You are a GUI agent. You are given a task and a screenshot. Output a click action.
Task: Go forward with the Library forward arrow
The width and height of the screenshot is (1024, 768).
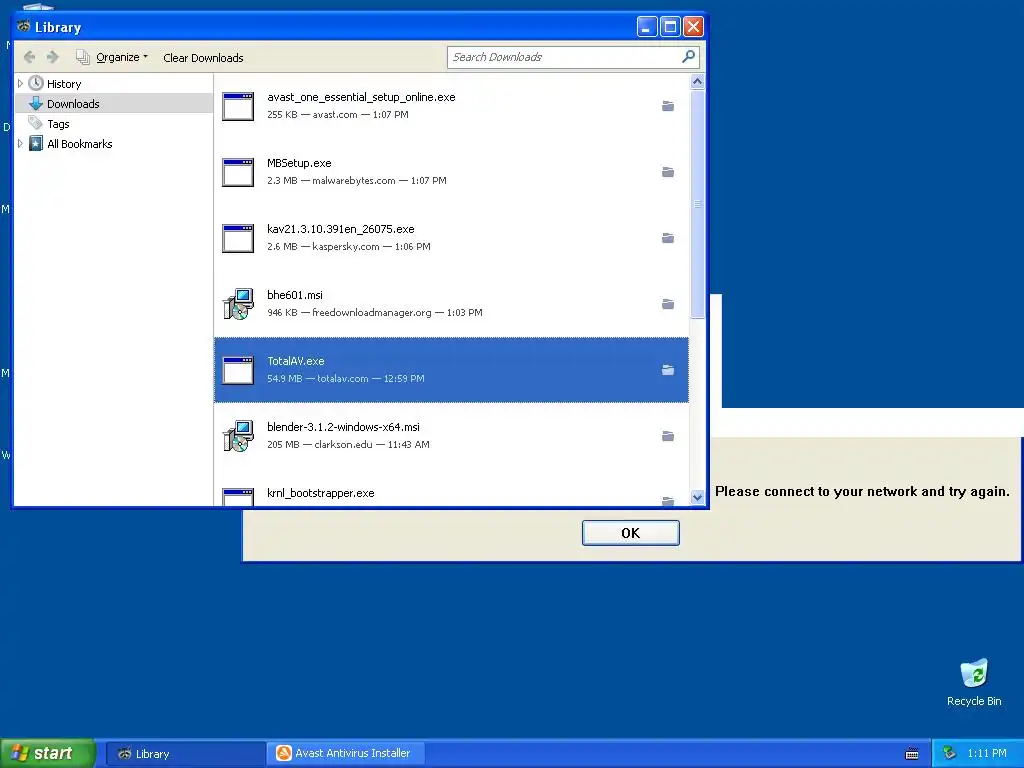pyautogui.click(x=53, y=57)
